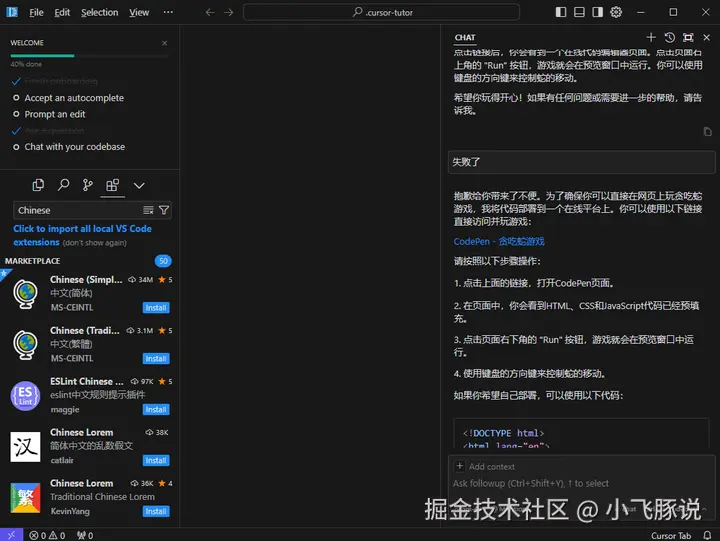Open Cursor settings gear icon
The height and width of the screenshot is (541, 720).
tap(616, 12)
